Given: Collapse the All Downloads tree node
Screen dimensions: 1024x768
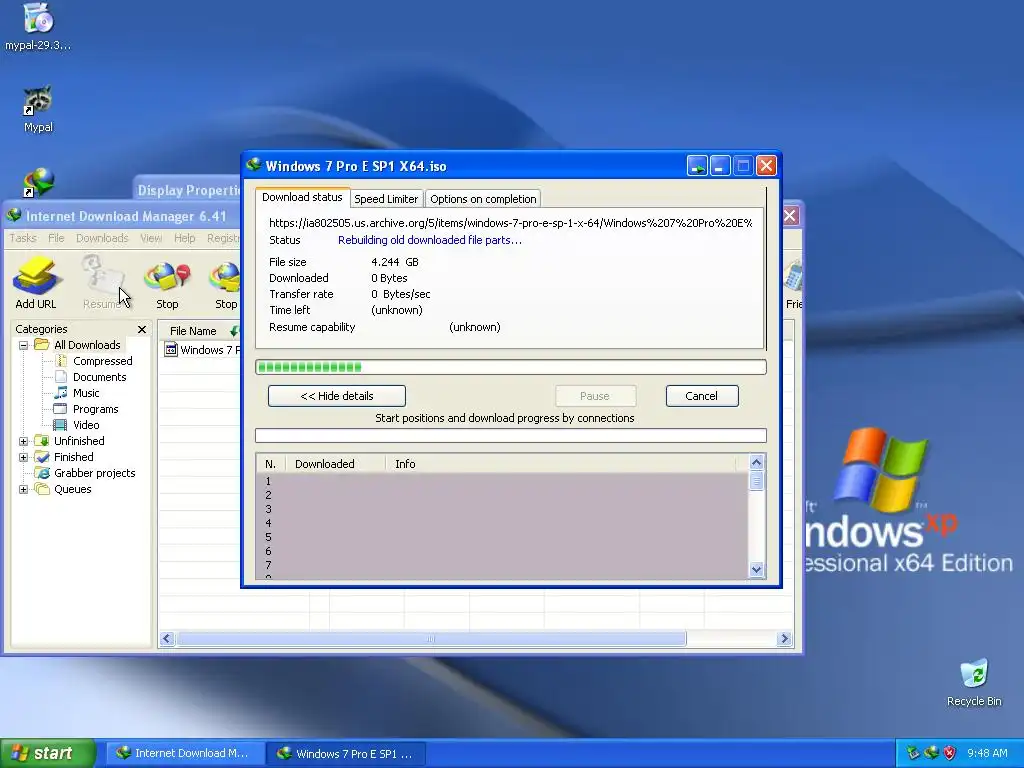Looking at the screenshot, I should [24, 345].
